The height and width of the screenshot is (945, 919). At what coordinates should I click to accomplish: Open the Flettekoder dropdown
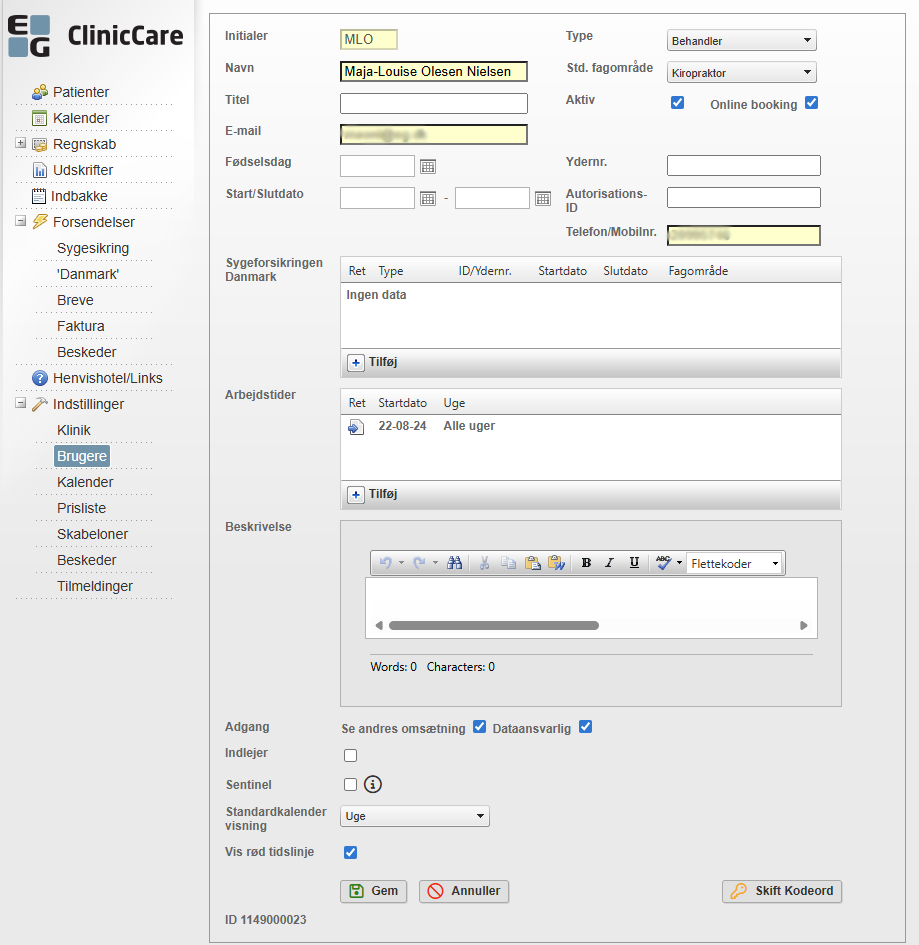(x=735, y=564)
